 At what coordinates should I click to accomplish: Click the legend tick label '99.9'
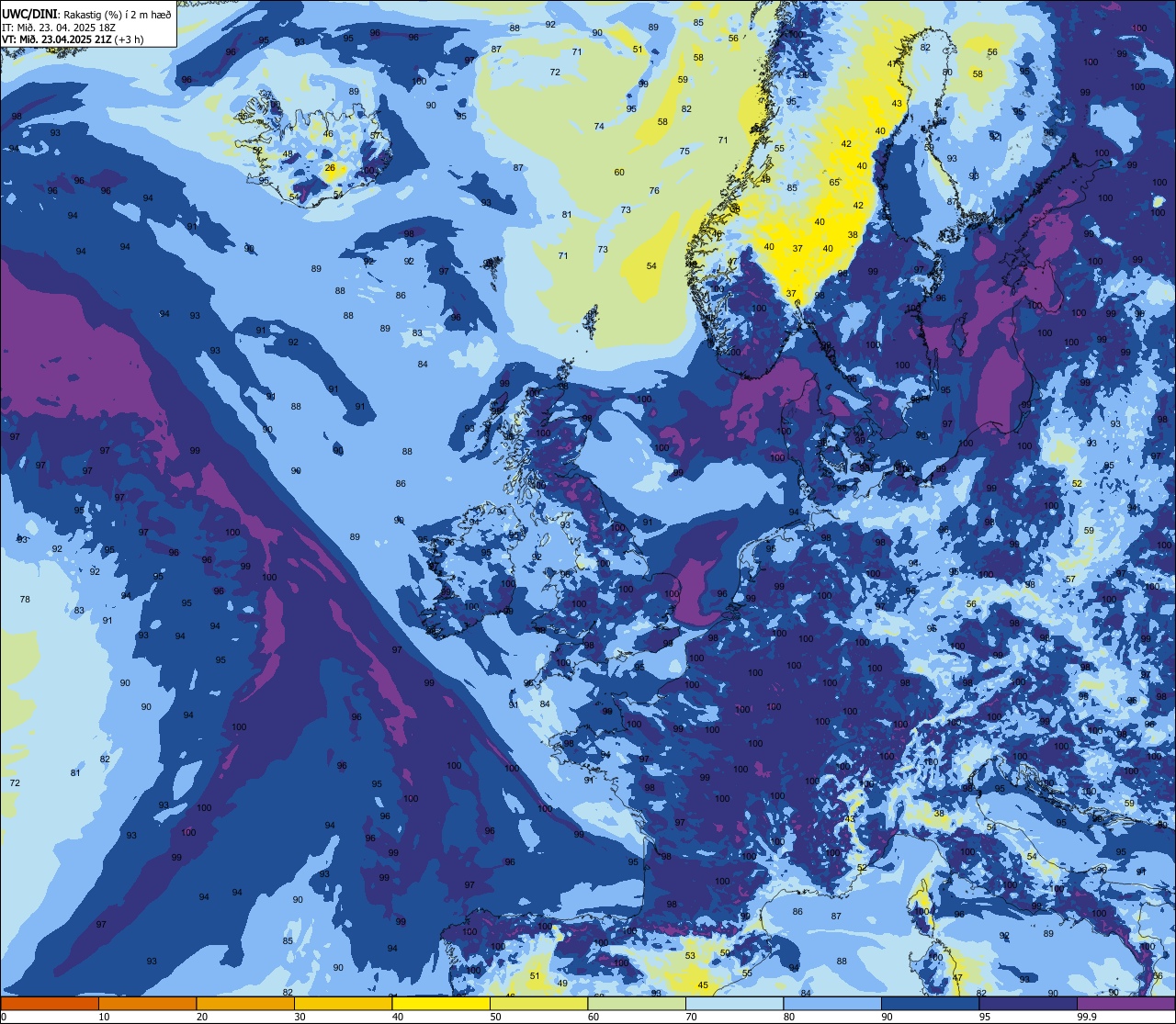(1088, 1017)
